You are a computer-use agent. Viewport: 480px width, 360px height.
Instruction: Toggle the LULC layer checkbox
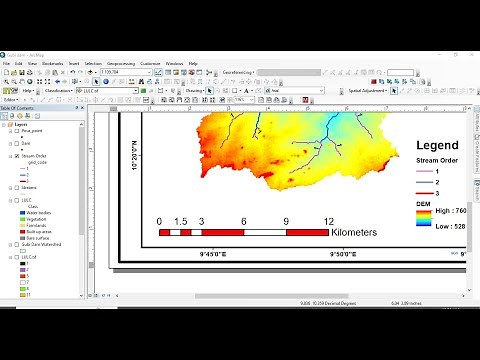(x=17, y=200)
